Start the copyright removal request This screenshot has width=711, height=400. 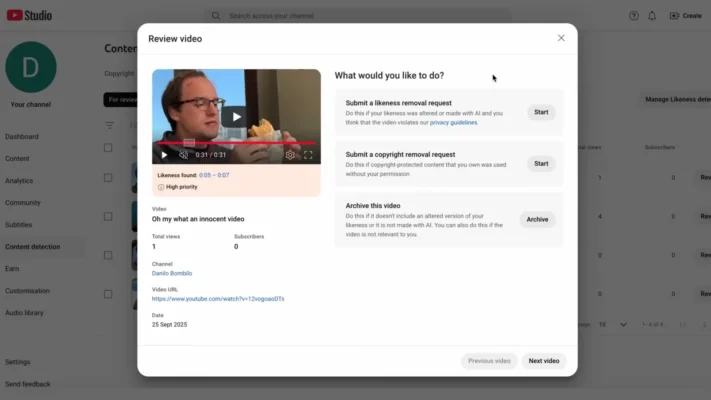(x=541, y=163)
